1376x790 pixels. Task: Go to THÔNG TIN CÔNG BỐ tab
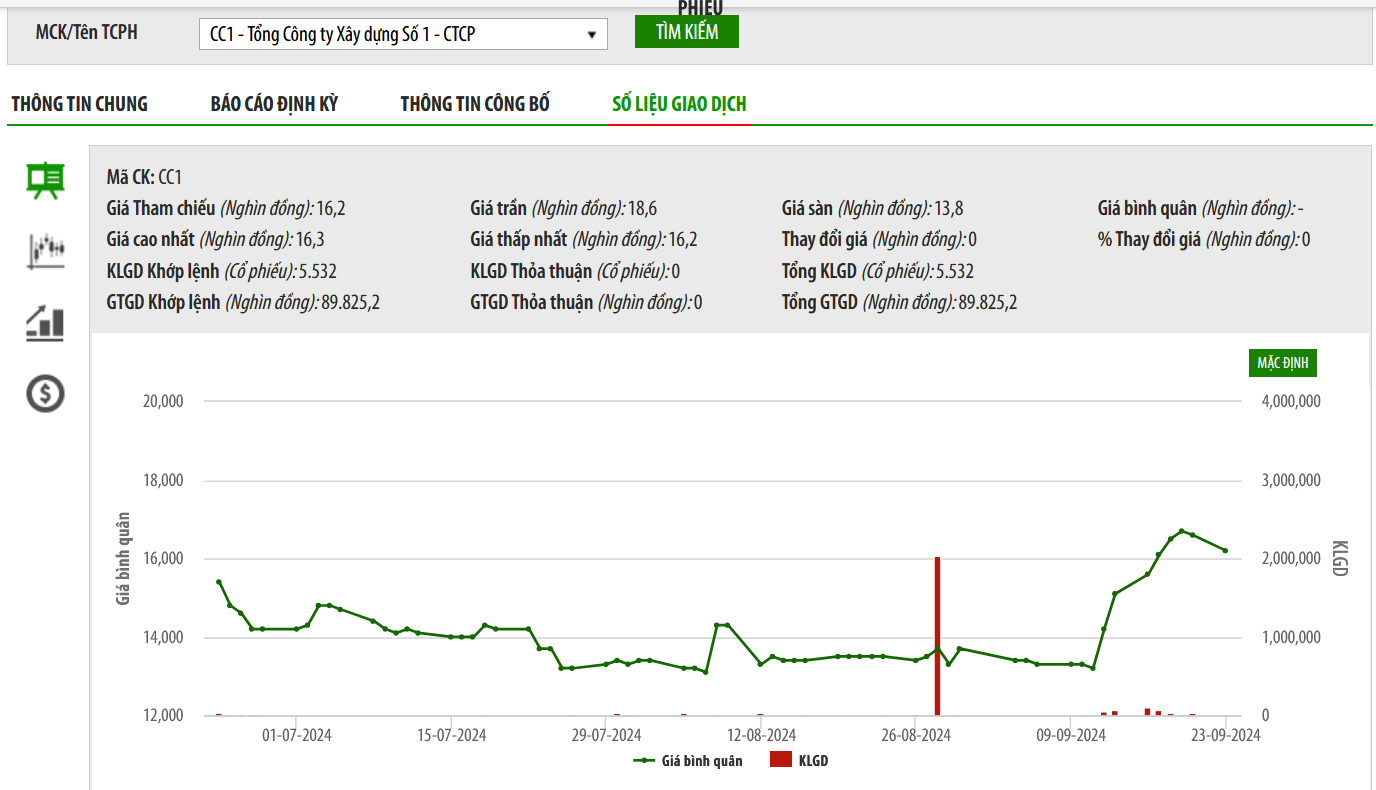click(475, 104)
